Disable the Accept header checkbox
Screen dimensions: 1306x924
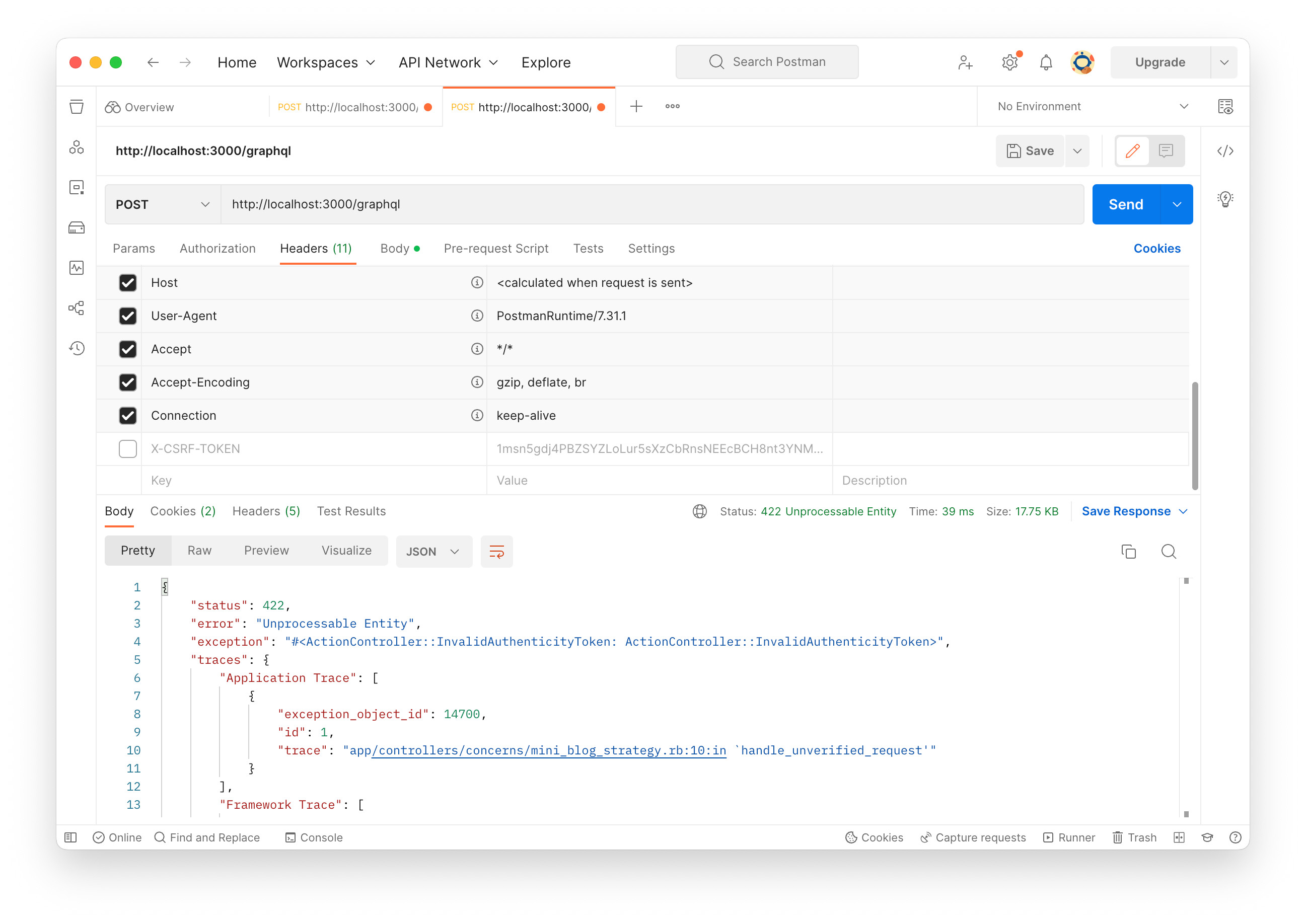click(127, 349)
